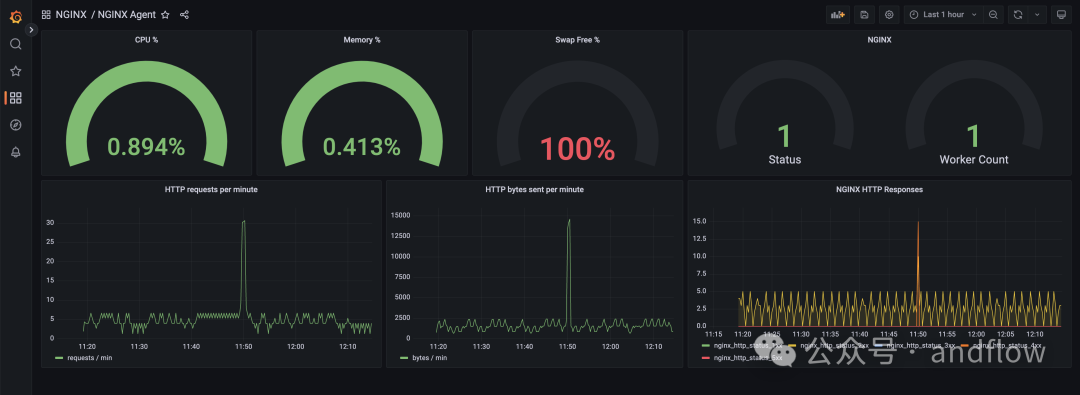The image size is (1080, 395).
Task: Open Starred dashboards from the sidebar
Action: 15,71
